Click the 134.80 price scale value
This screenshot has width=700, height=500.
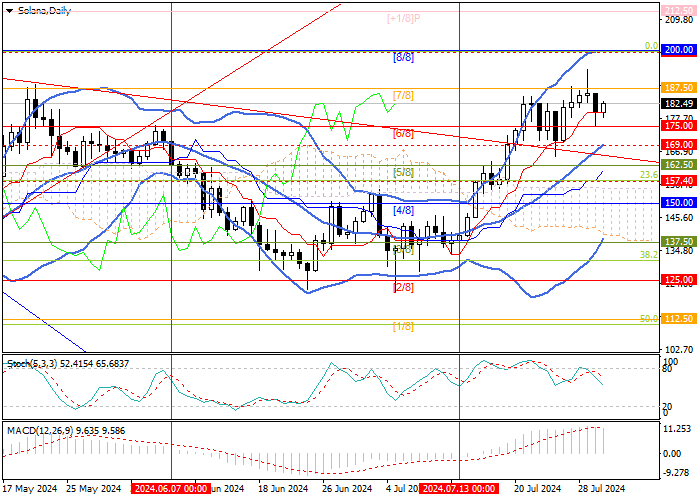pos(679,250)
